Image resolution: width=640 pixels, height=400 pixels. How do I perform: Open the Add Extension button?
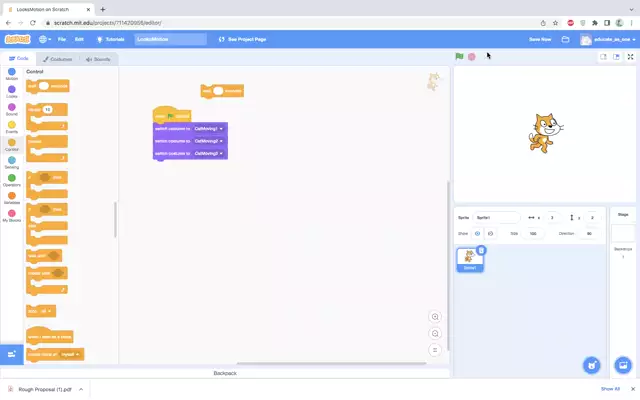(x=11, y=354)
